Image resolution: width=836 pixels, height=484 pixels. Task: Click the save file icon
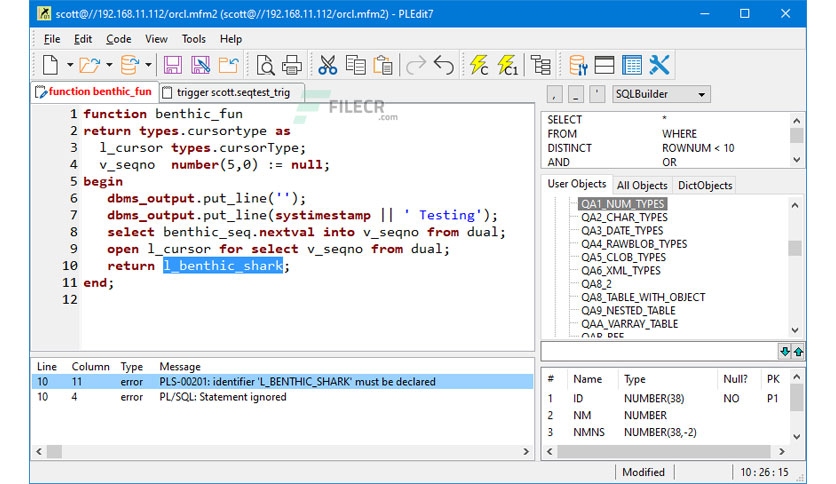(172, 65)
